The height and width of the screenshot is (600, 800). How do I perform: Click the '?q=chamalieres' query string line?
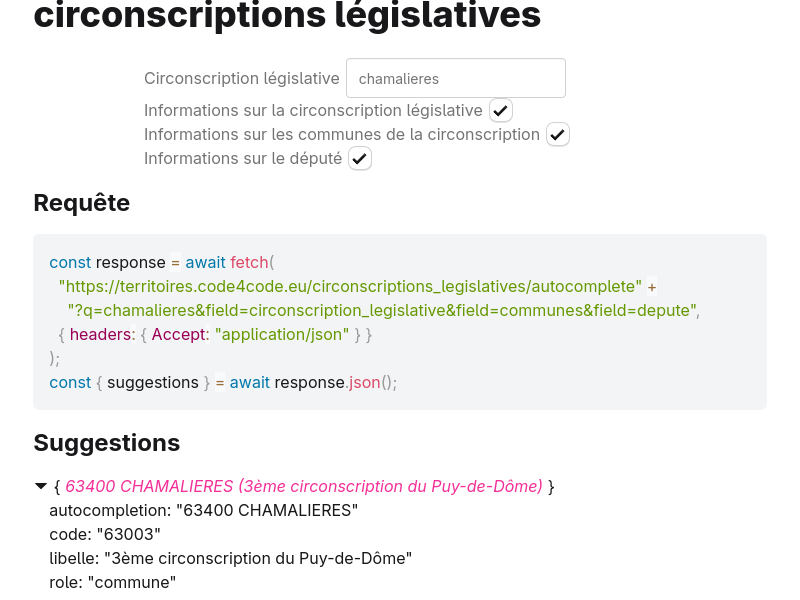point(382,310)
